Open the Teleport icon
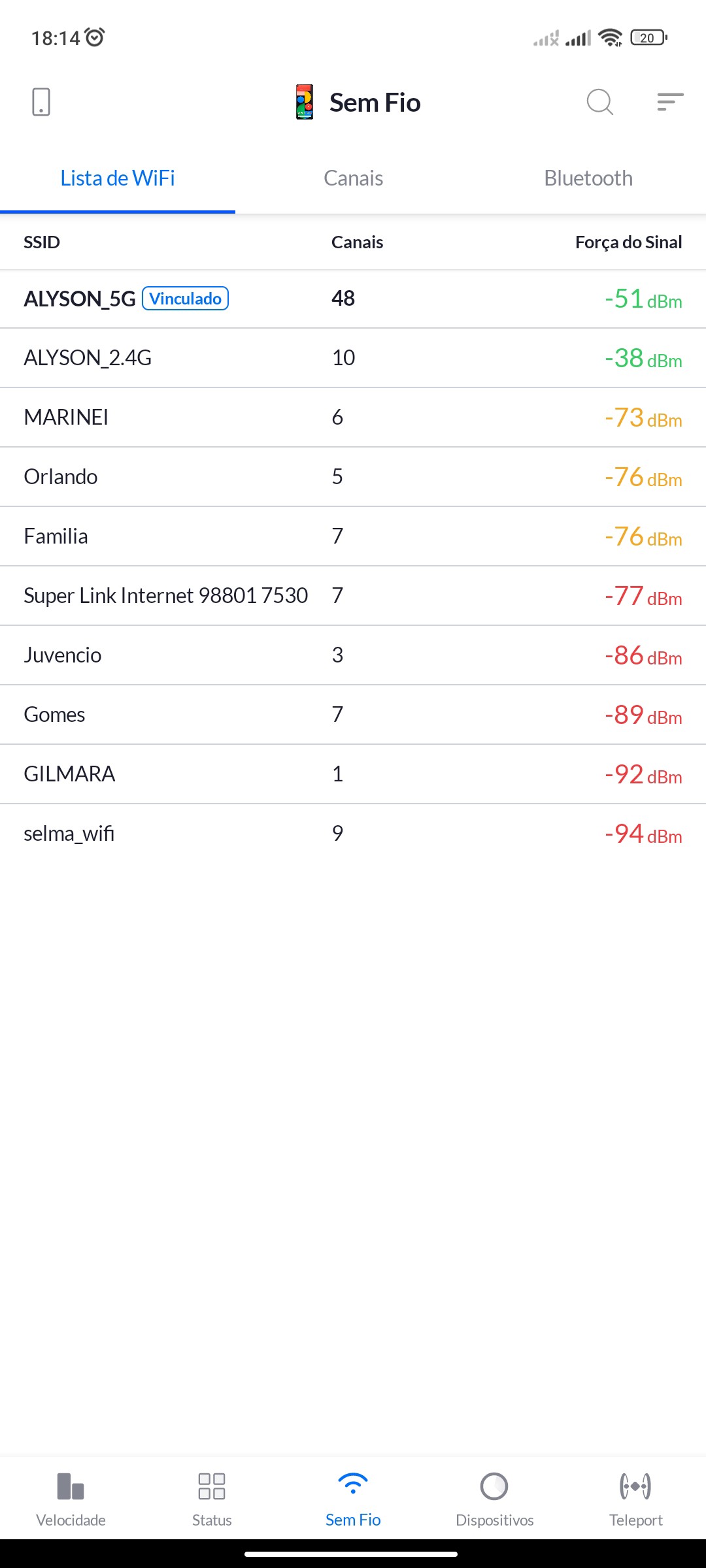Screen dimensions: 706x1568 point(635,1486)
